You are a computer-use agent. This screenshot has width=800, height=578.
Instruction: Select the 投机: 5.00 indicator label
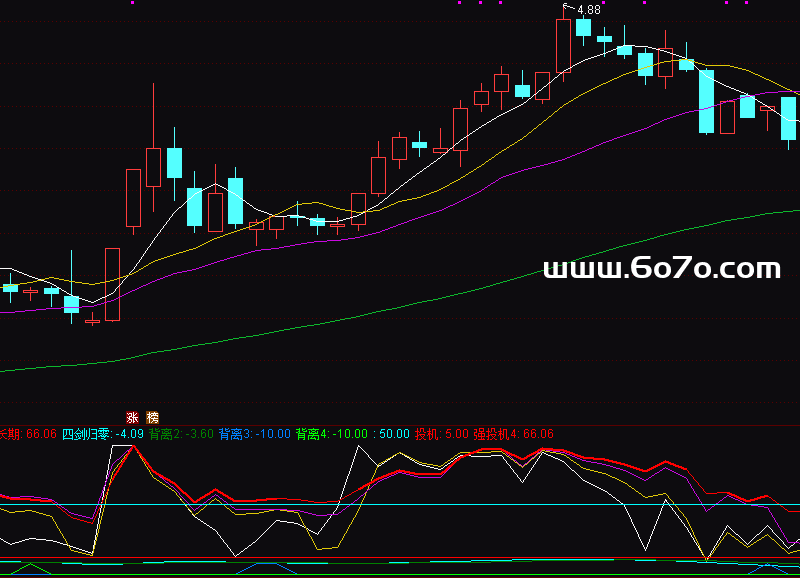coord(441,434)
